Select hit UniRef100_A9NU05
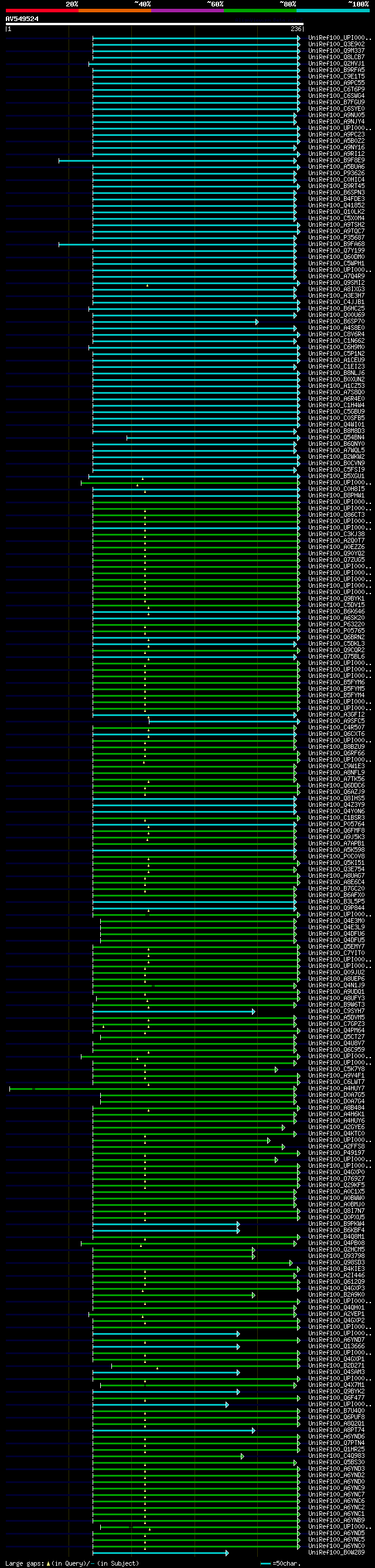Viewport: 375px width, 1568px height. 337,115
